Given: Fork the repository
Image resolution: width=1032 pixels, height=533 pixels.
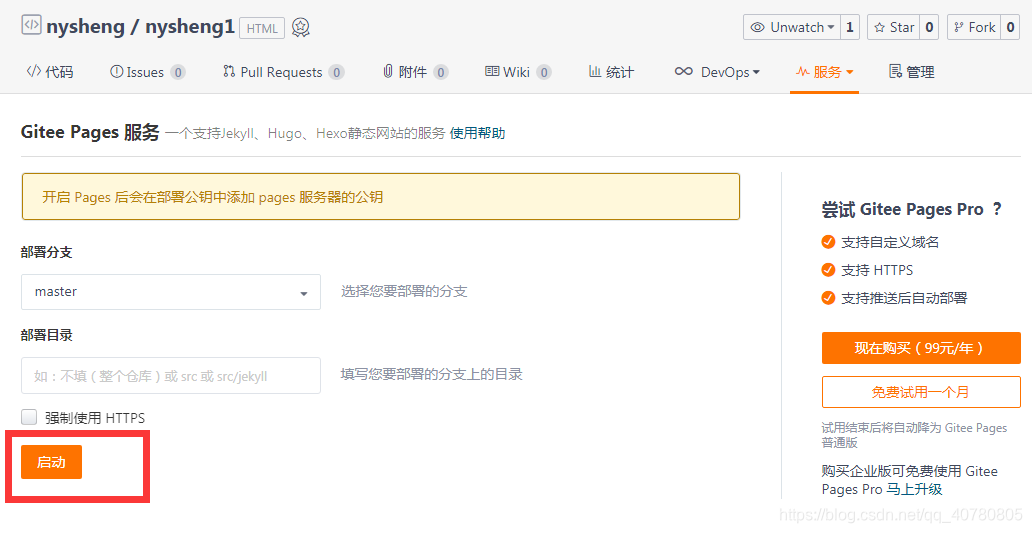Looking at the screenshot, I should [974, 28].
